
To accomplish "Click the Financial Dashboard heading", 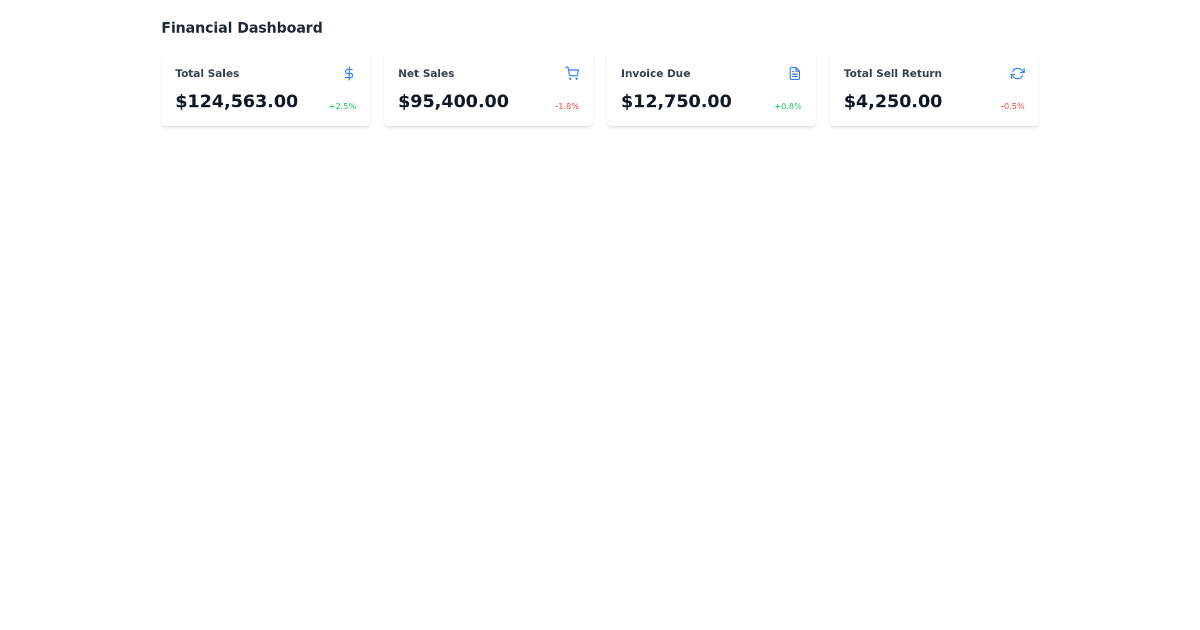I will [241, 27].
